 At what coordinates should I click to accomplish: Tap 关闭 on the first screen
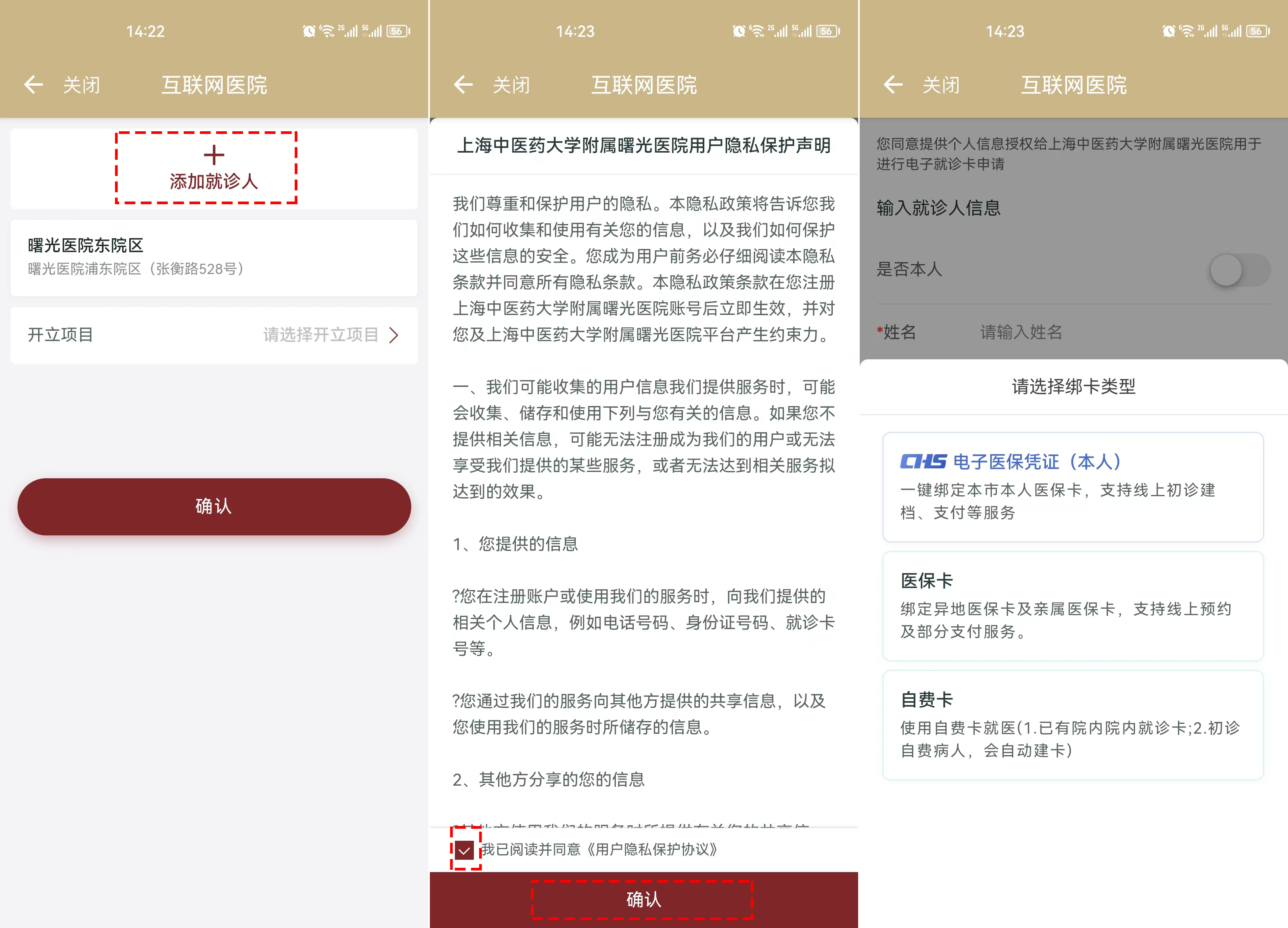tap(81, 85)
